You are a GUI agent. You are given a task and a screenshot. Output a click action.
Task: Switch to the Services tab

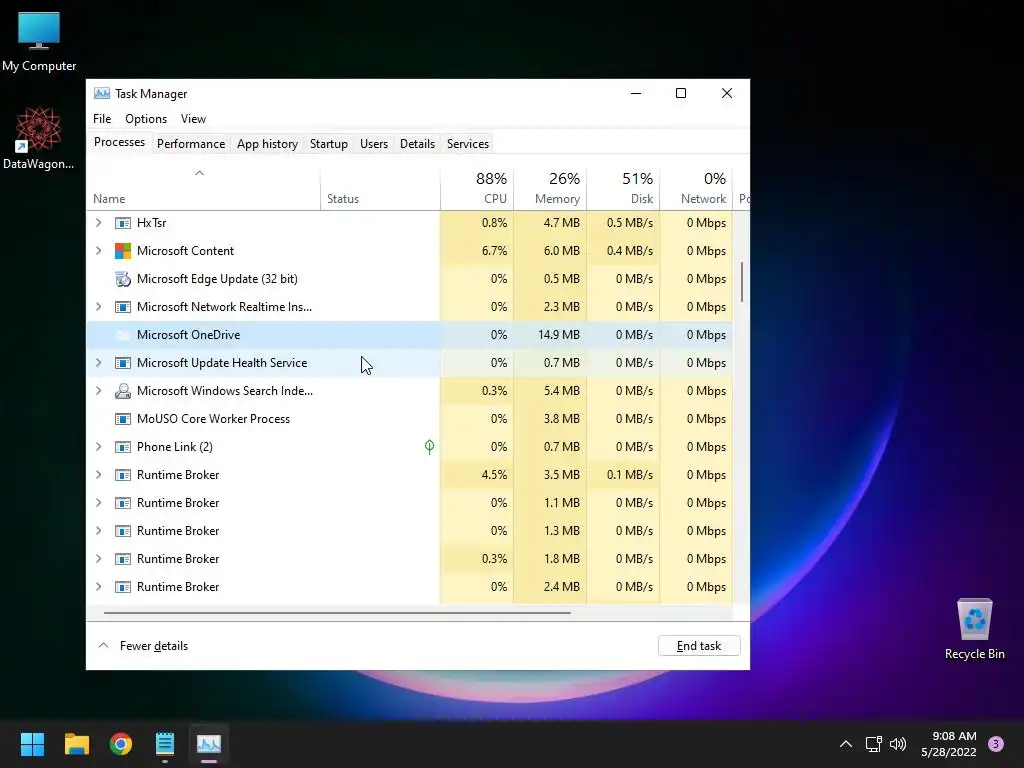pyautogui.click(x=468, y=144)
